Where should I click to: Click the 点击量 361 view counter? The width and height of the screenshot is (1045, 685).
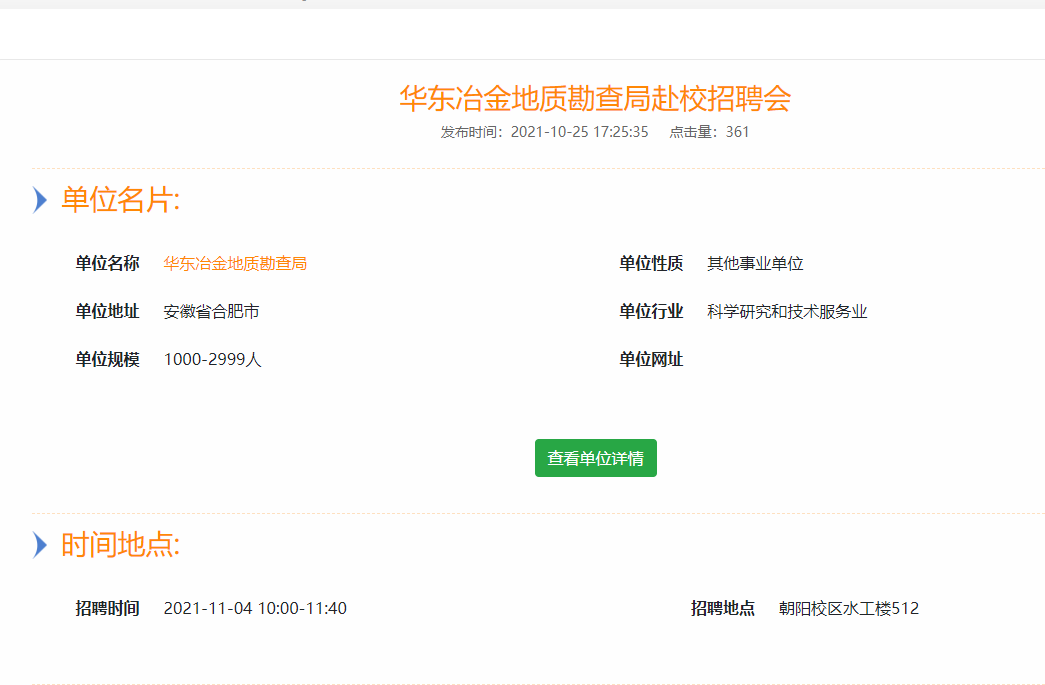point(709,132)
